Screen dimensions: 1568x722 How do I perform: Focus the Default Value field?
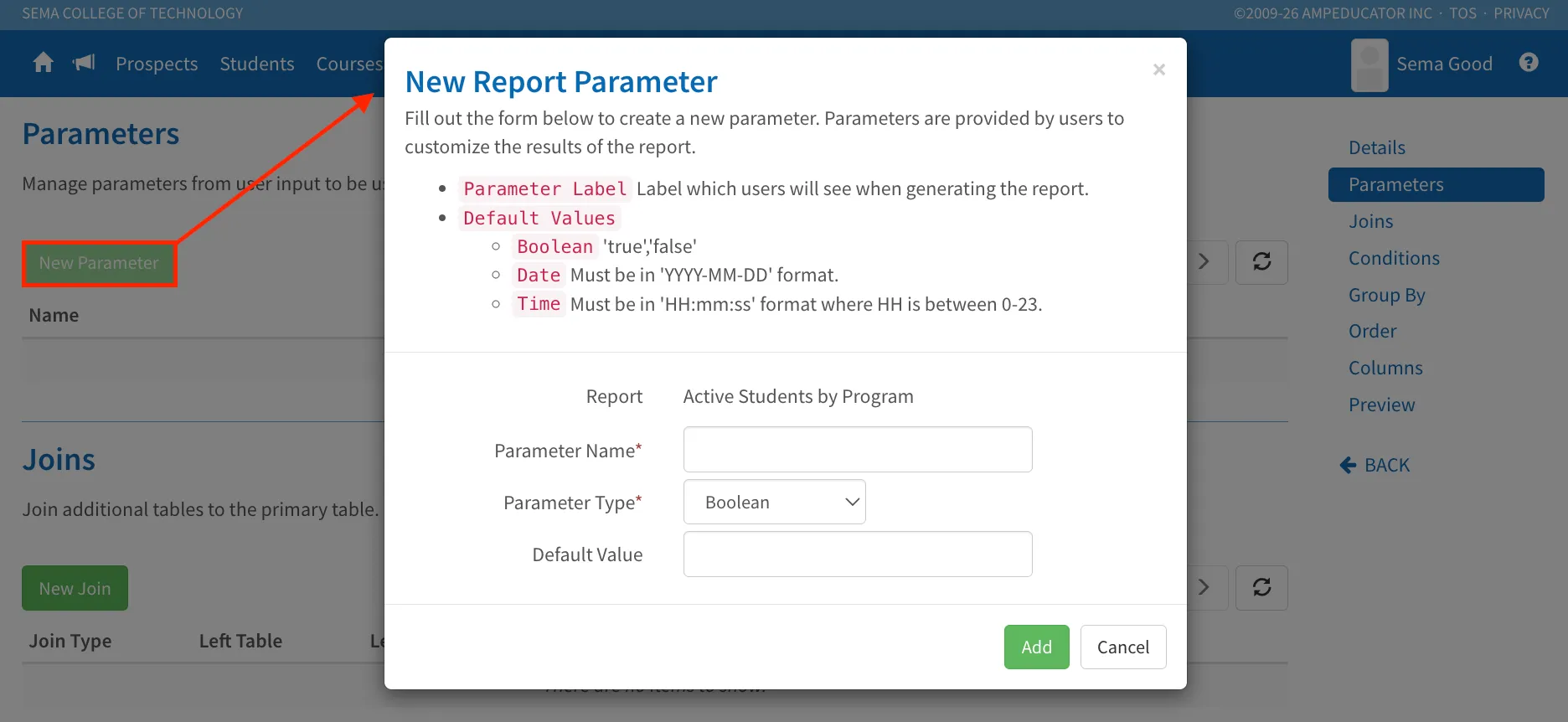click(858, 554)
